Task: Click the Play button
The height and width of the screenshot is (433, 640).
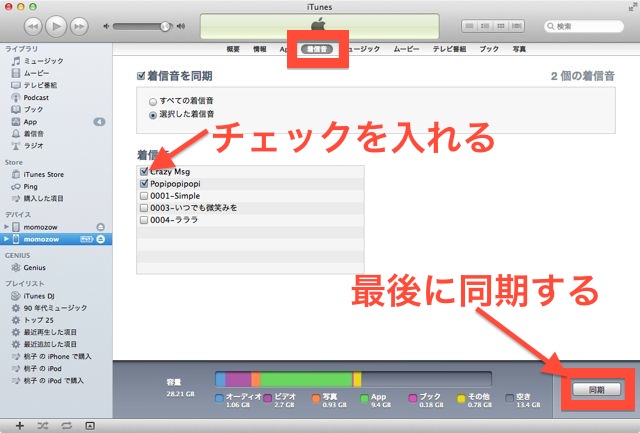Action: 56,27
